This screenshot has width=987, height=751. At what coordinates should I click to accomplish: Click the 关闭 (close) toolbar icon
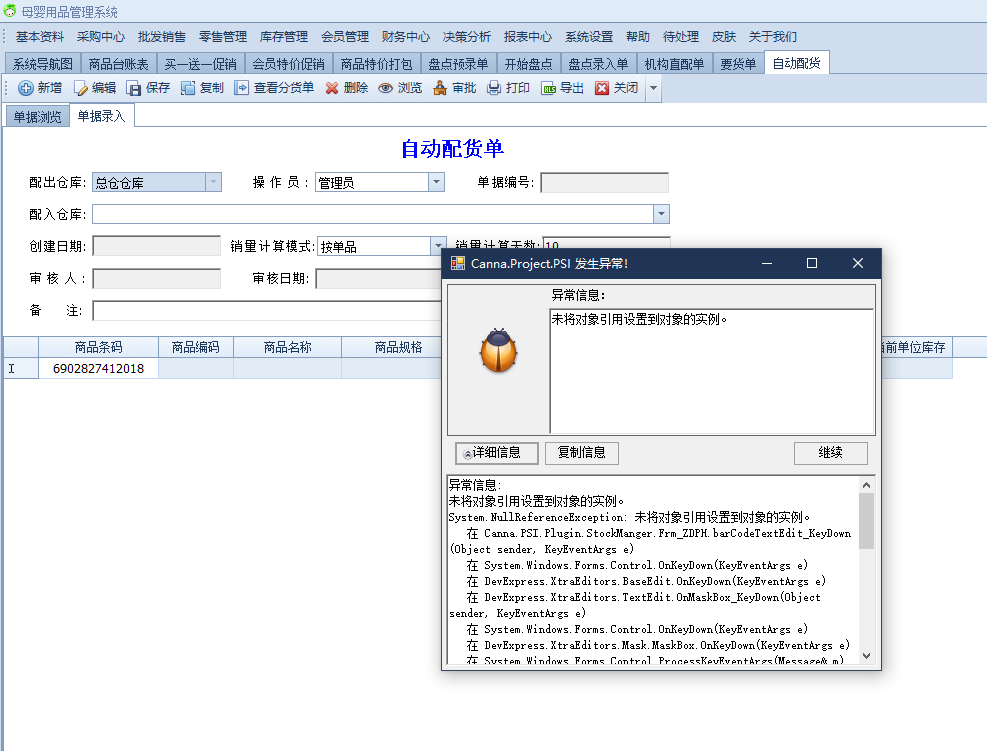tap(602, 88)
